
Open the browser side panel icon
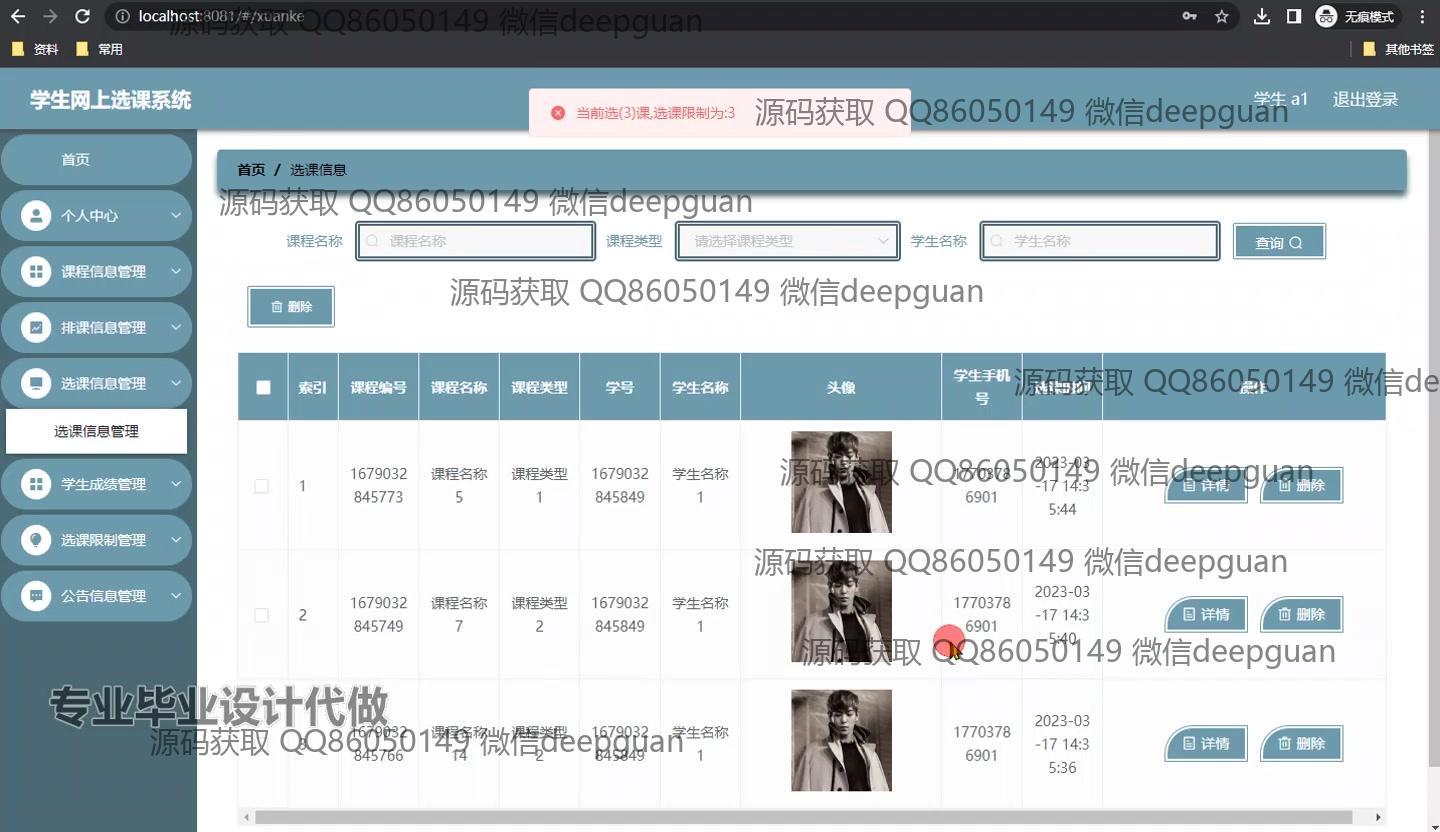[x=1293, y=16]
